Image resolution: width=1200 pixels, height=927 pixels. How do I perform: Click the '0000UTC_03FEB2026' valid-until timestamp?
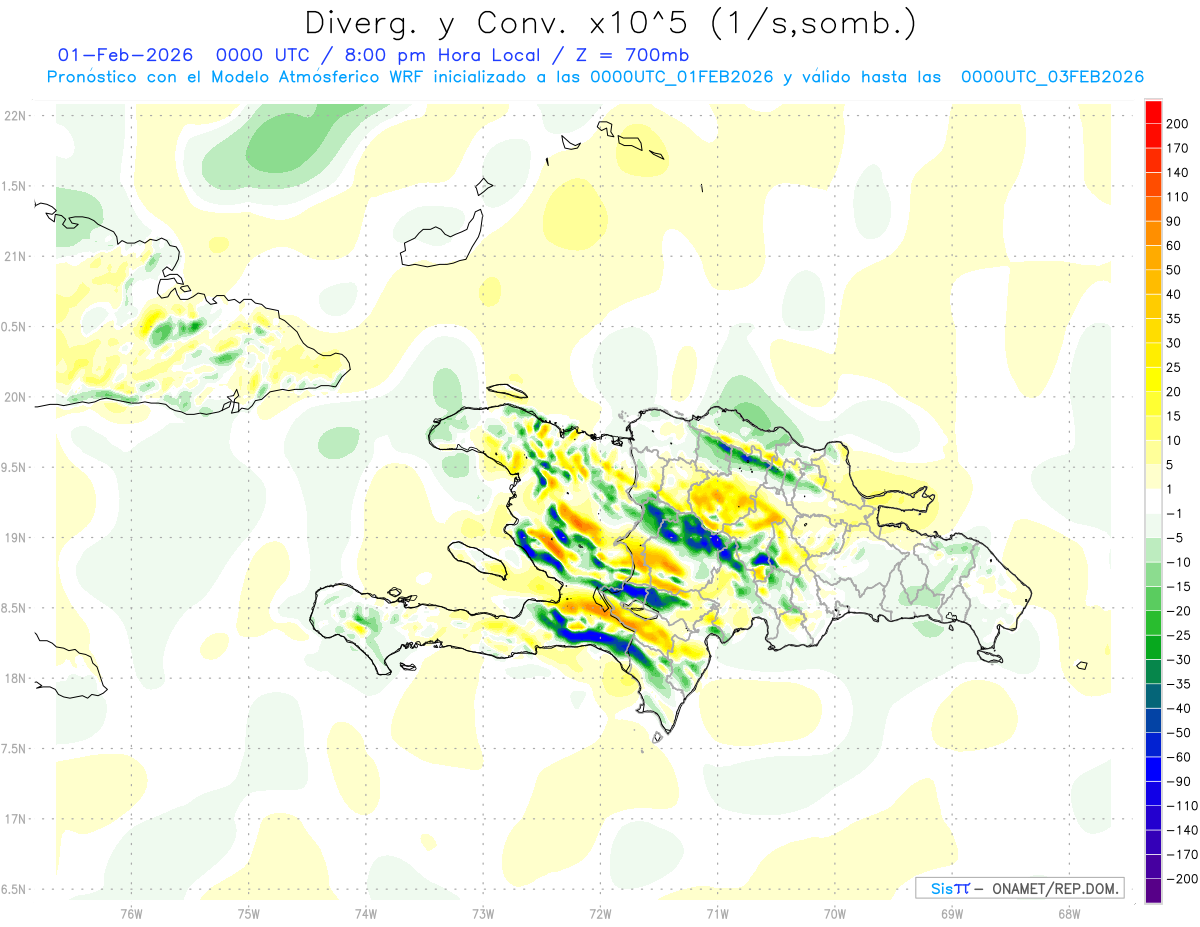pos(1052,77)
